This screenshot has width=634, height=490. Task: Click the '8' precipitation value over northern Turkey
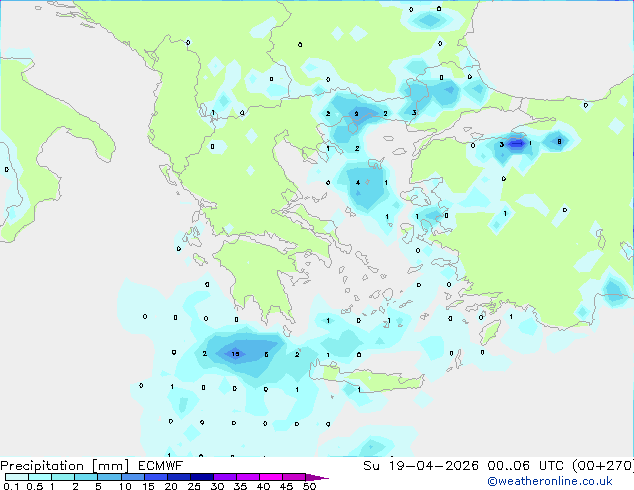tap(559, 142)
